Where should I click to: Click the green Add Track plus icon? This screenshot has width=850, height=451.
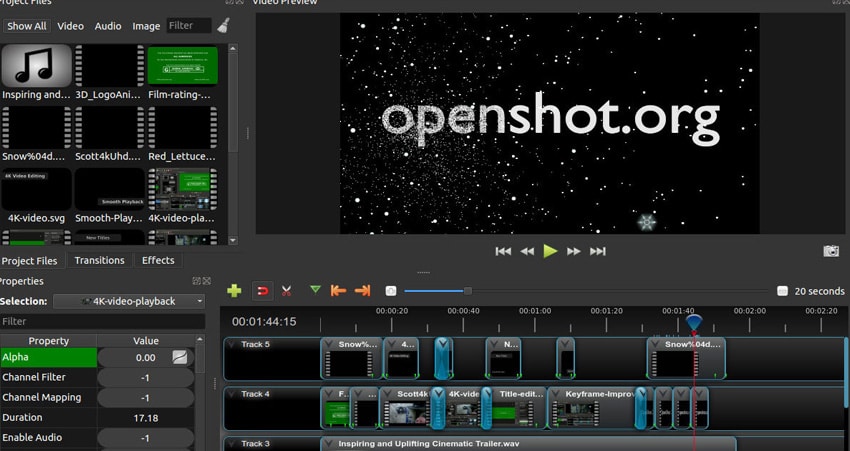(x=234, y=291)
